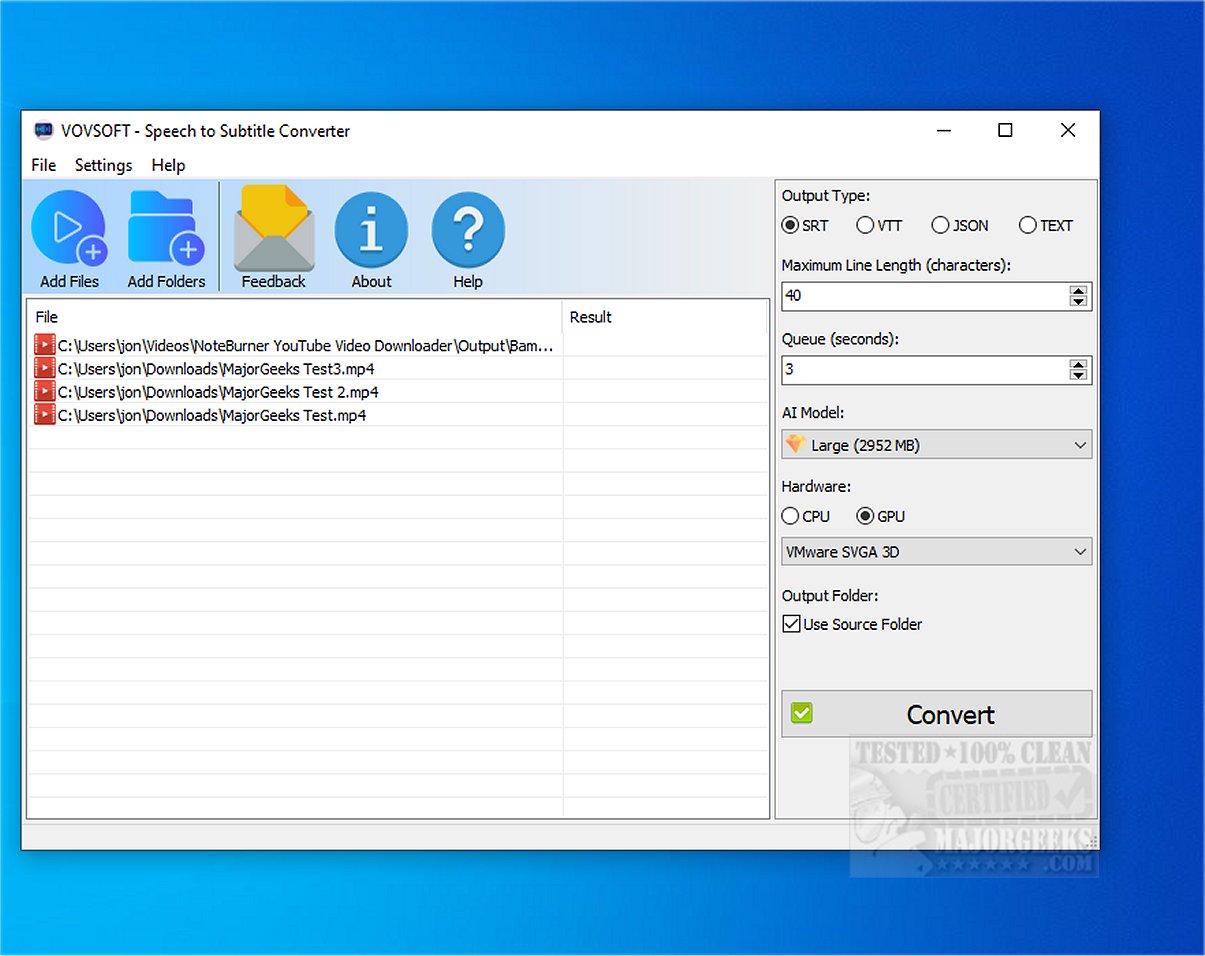Click the VOVSOFT app icon in title bar
This screenshot has height=956, width=1205.
pyautogui.click(x=43, y=131)
